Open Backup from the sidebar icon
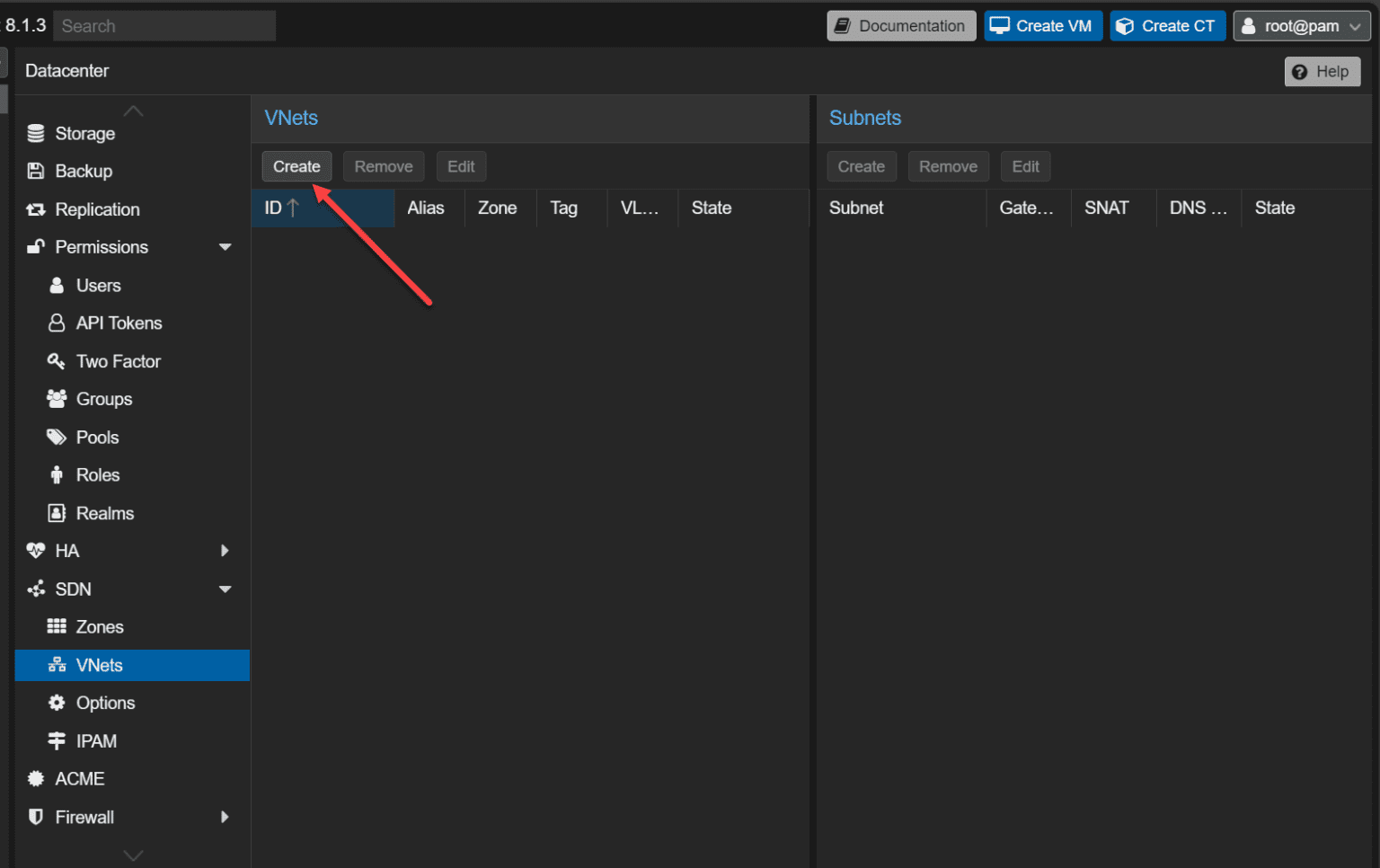Viewport: 1380px width, 868px height. coord(35,171)
